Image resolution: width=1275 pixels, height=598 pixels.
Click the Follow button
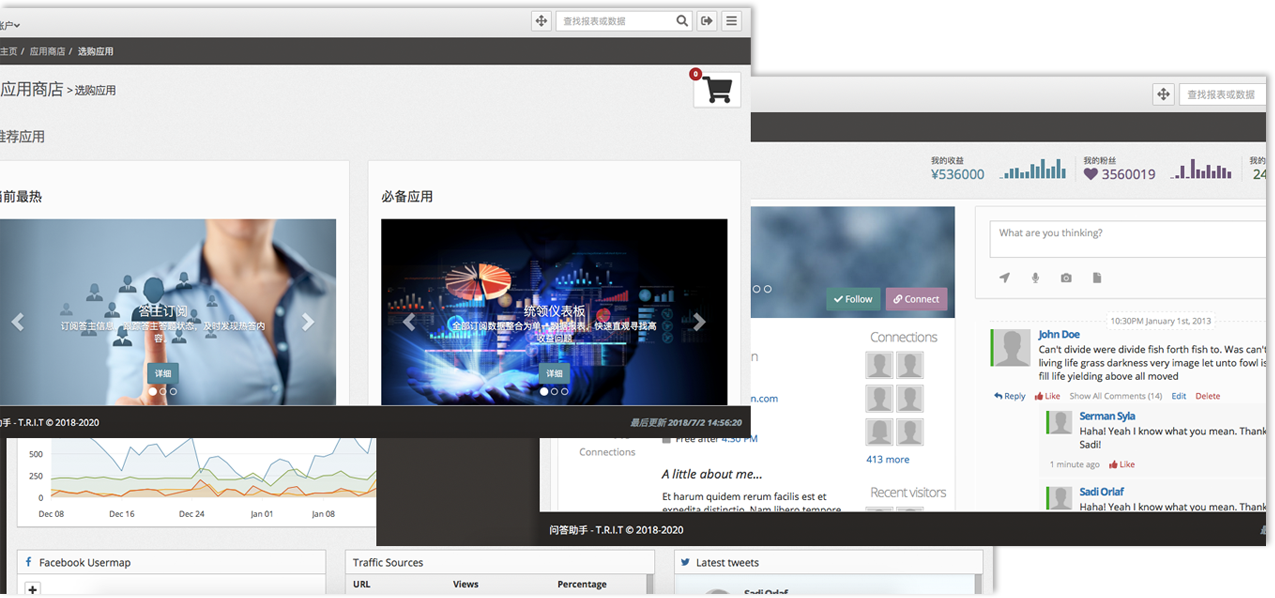(x=852, y=299)
